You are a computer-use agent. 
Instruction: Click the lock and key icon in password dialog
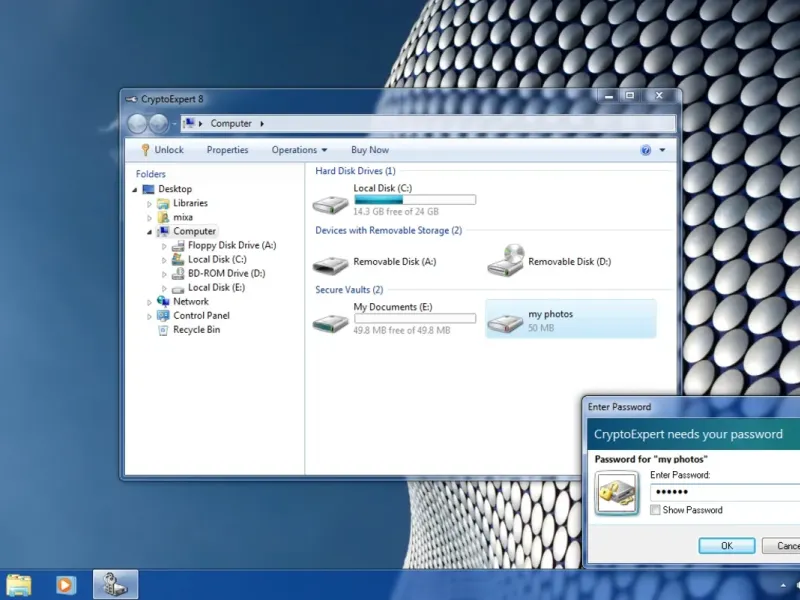(x=617, y=493)
